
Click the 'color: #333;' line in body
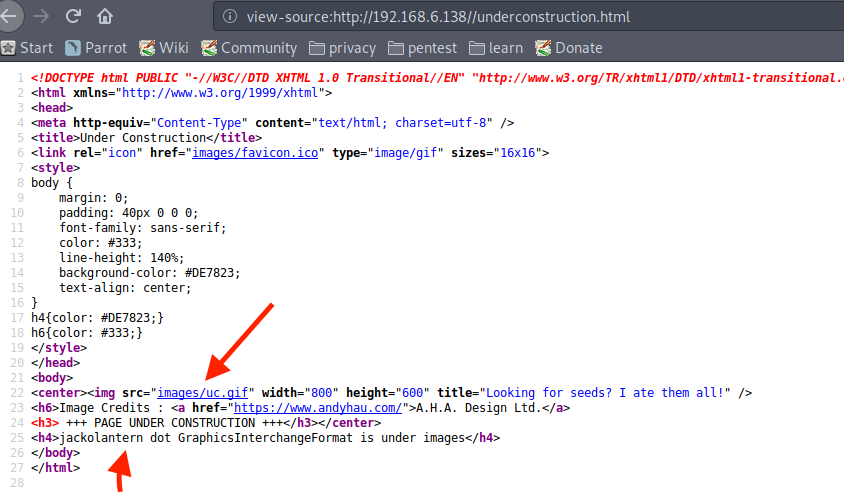[101, 243]
